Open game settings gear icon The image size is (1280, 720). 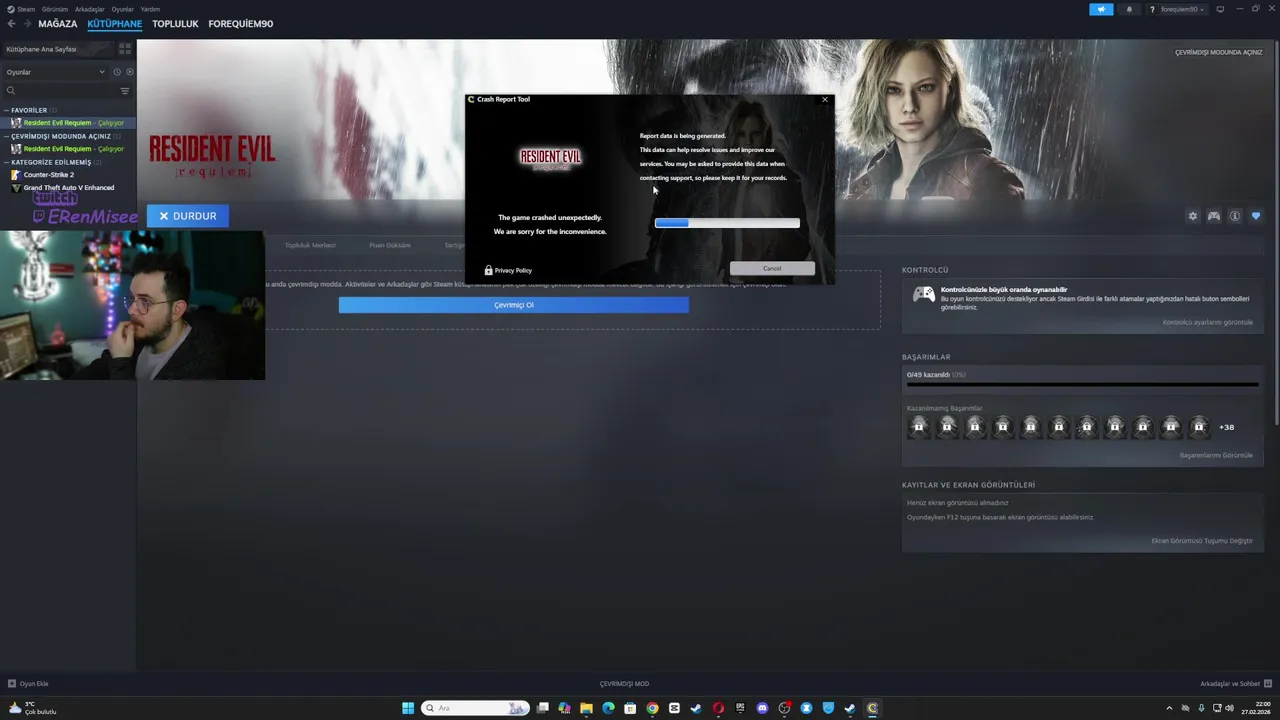click(x=1192, y=216)
